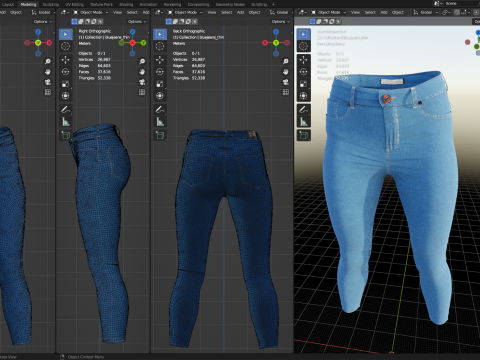Pick Cursor tool in rendered perspective viewport
Image resolution: width=480 pixels, height=360 pixels.
point(303,46)
